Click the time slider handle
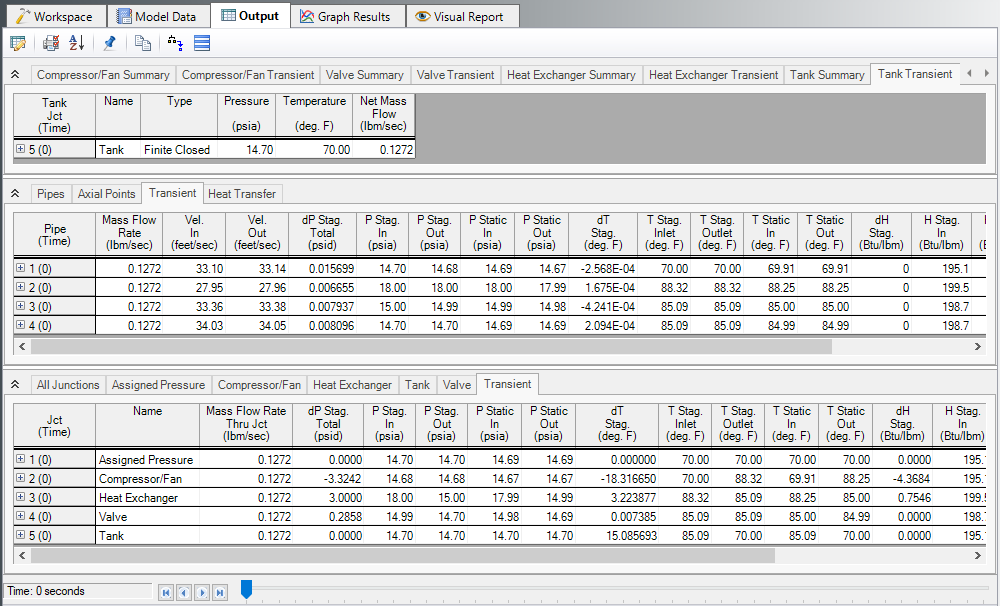Viewport: 1000px width, 606px height. pos(246,590)
